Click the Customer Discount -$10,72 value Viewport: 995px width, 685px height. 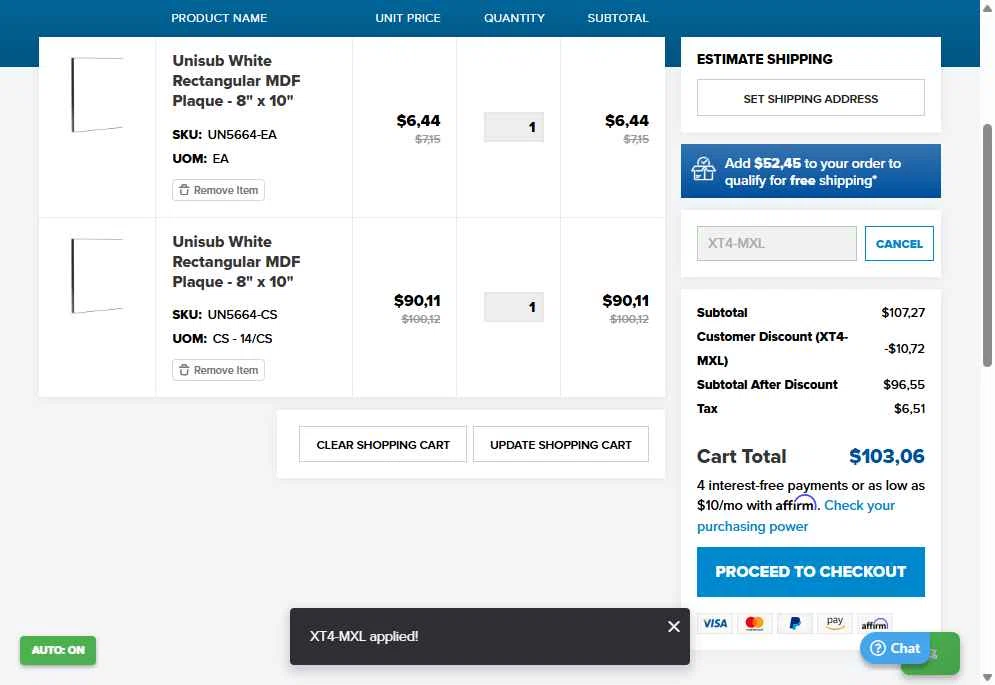click(904, 349)
